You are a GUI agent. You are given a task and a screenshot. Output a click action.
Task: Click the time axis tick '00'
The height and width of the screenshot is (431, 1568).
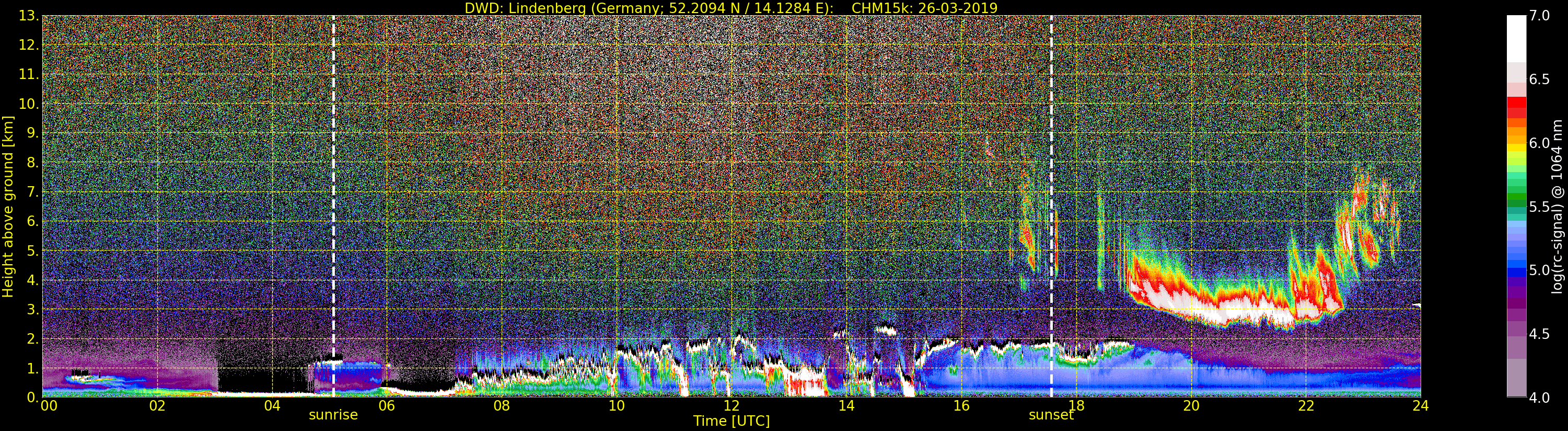coord(48,405)
